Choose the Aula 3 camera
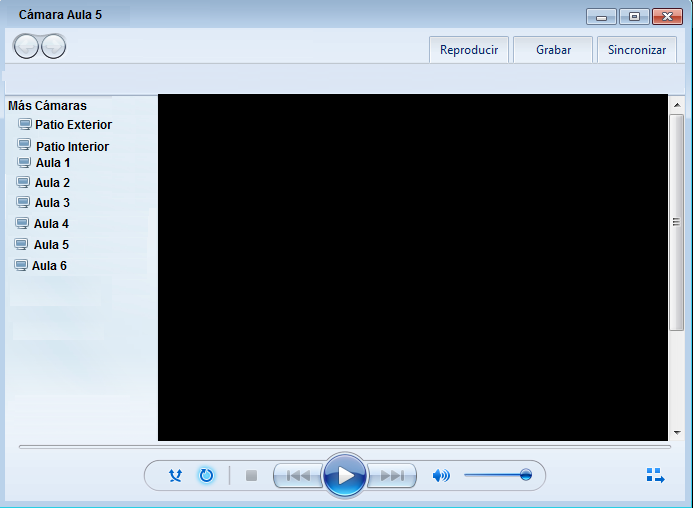Viewport: 693px width, 508px height. [x=52, y=202]
